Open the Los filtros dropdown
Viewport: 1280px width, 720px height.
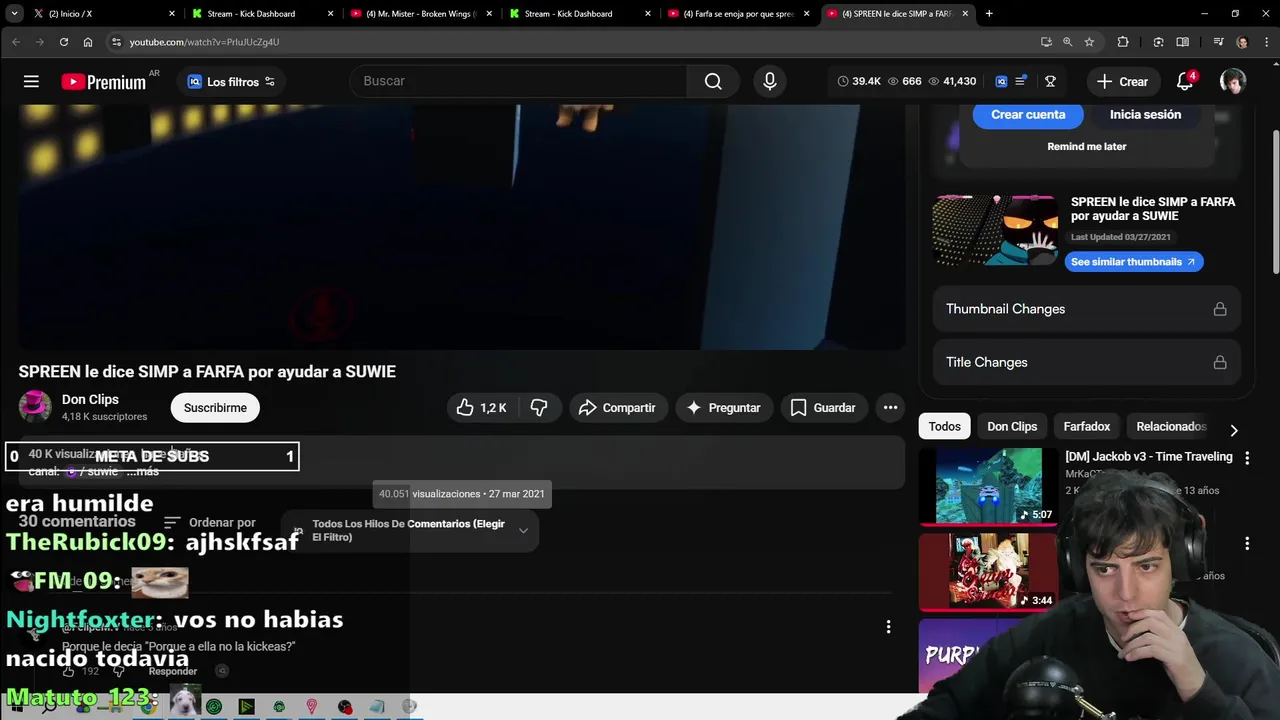[x=231, y=82]
